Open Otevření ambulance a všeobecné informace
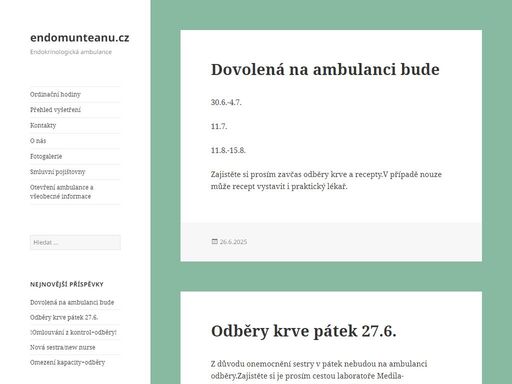This screenshot has height=384, width=512. pos(62,192)
